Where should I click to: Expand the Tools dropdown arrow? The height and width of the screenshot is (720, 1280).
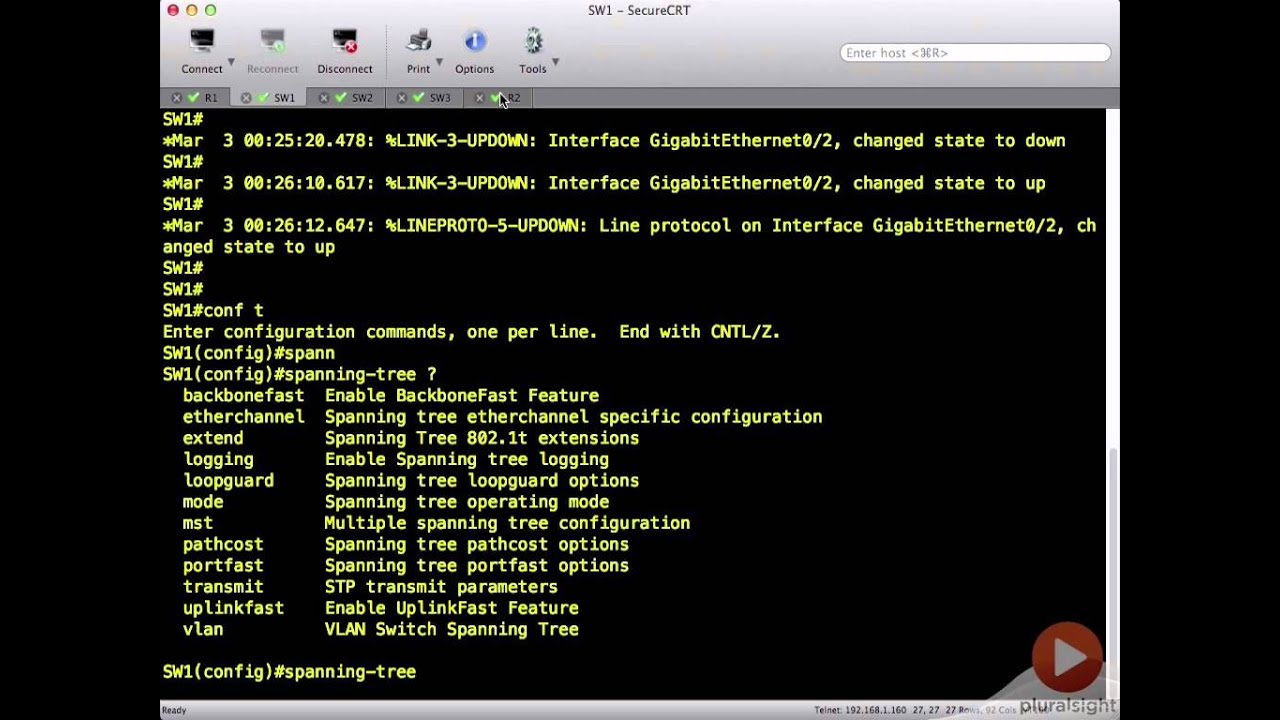pos(555,62)
